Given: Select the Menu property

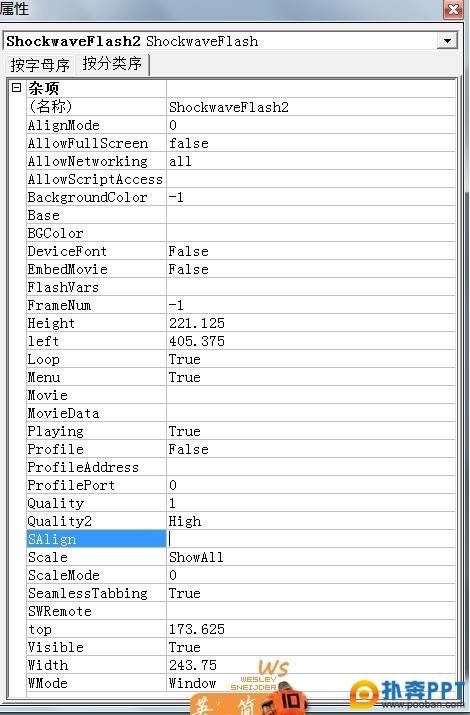Looking at the screenshot, I should click(96, 377).
